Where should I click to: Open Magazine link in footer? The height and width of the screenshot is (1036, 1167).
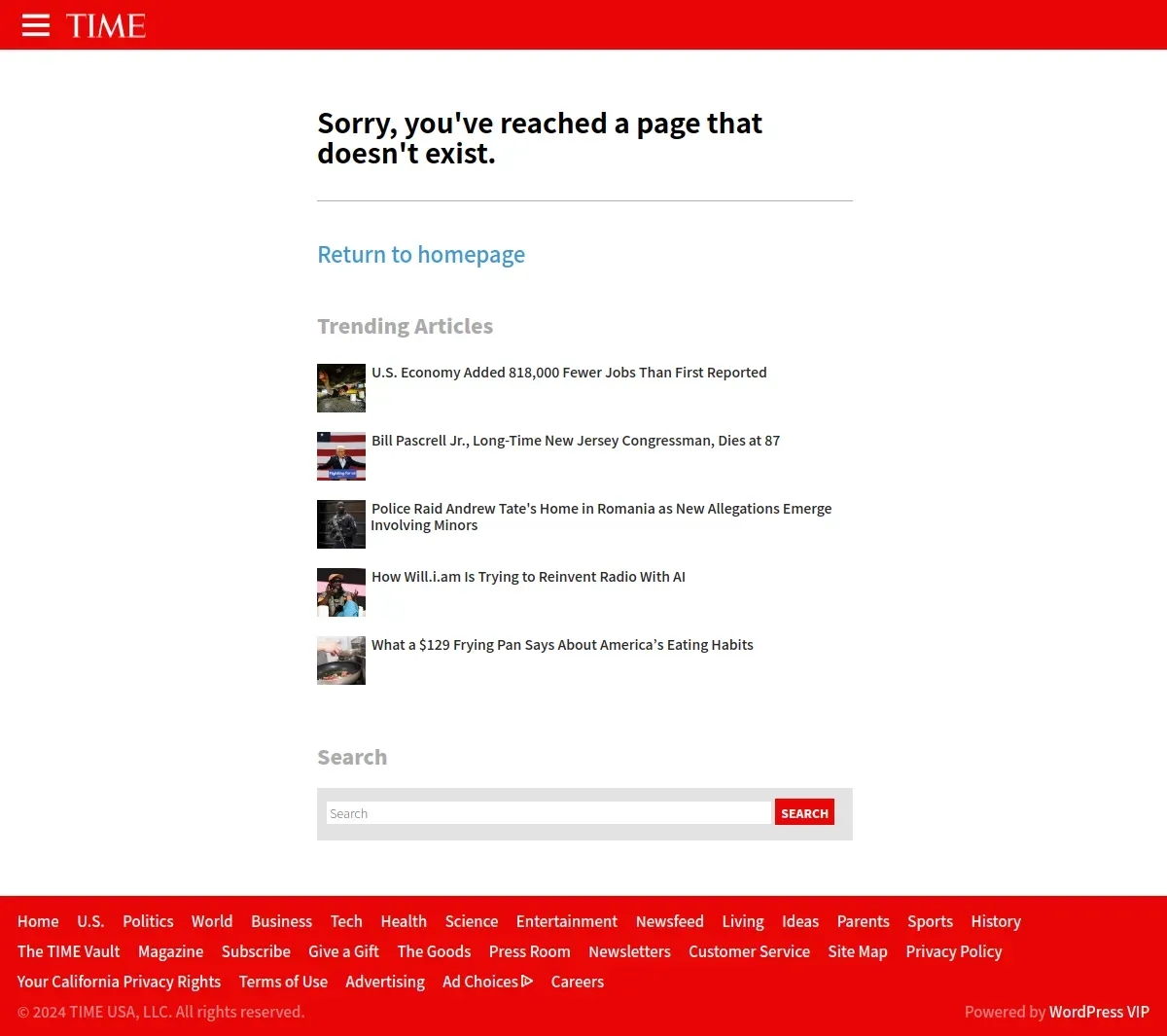(171, 951)
